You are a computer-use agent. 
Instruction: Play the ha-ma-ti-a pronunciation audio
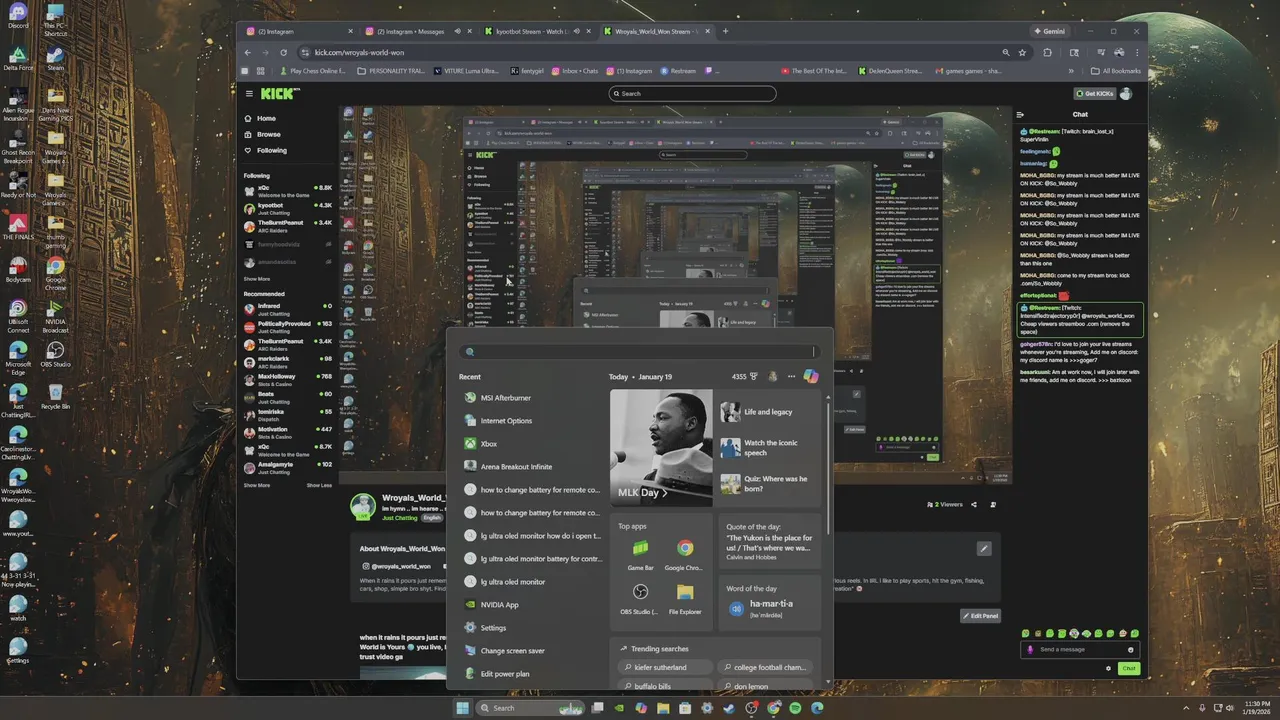[x=736, y=608]
